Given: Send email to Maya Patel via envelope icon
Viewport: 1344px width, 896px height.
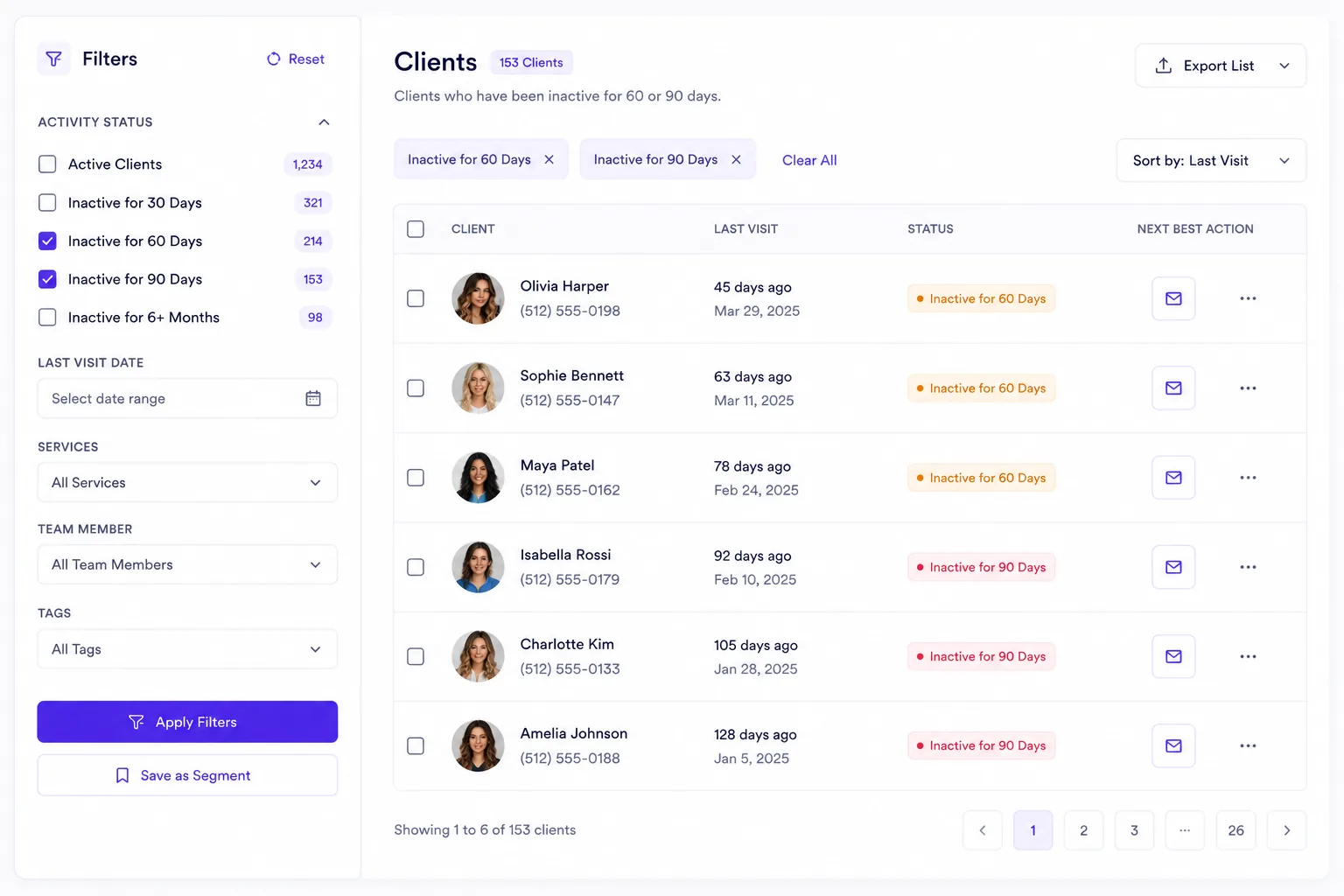Looking at the screenshot, I should [1173, 478].
